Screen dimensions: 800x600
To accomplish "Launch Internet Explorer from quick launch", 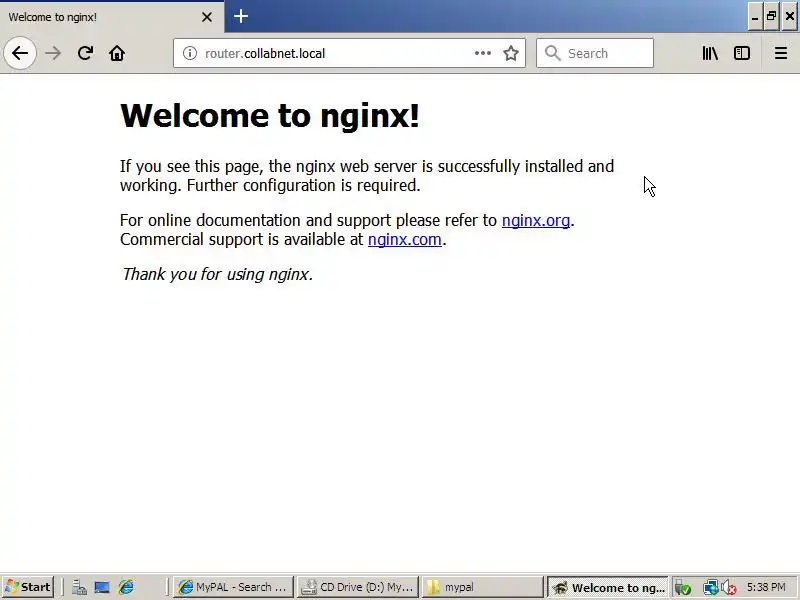I will [126, 587].
